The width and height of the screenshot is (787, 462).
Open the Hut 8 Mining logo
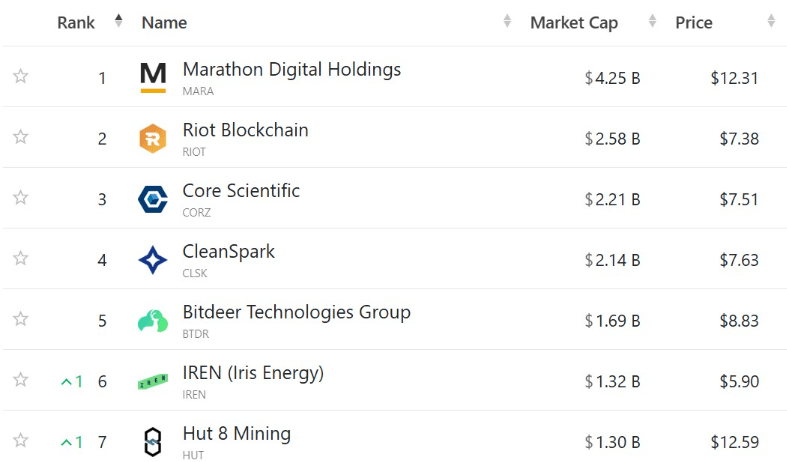click(x=153, y=442)
